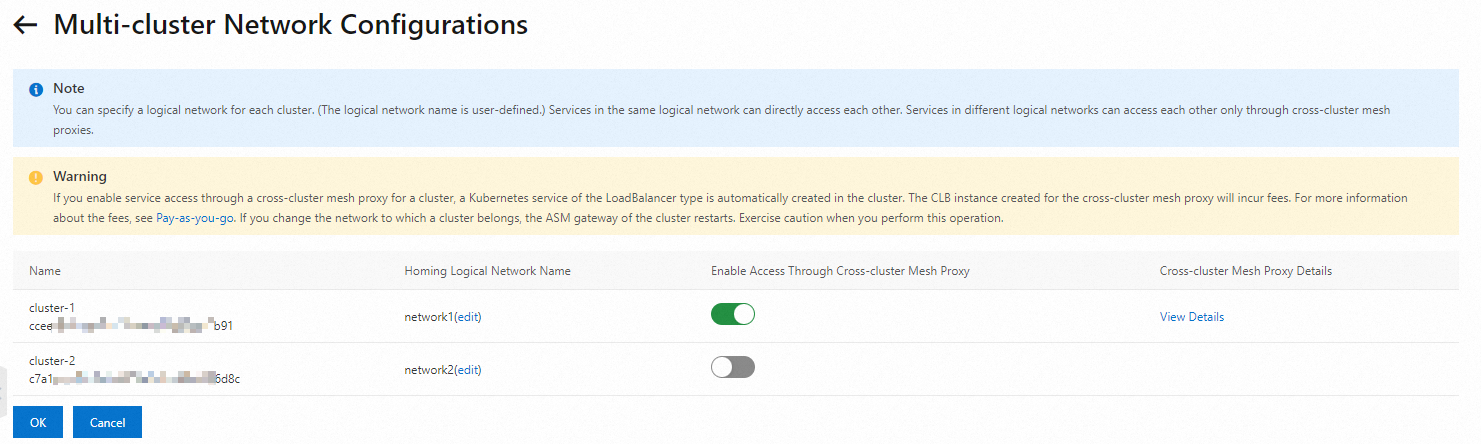Image resolution: width=1481 pixels, height=444 pixels.
Task: Click the Note heading text
Action: tap(69, 89)
